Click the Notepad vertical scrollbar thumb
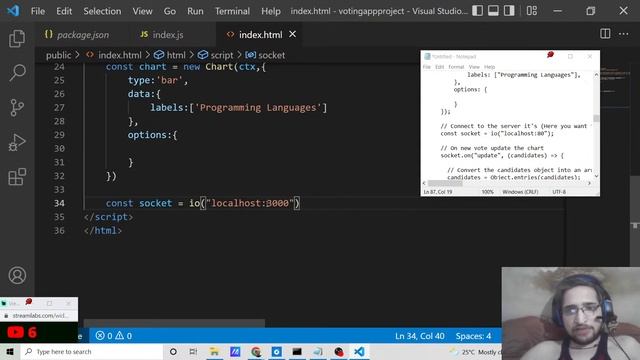Screen dimensions: 640x360 click(x=596, y=118)
